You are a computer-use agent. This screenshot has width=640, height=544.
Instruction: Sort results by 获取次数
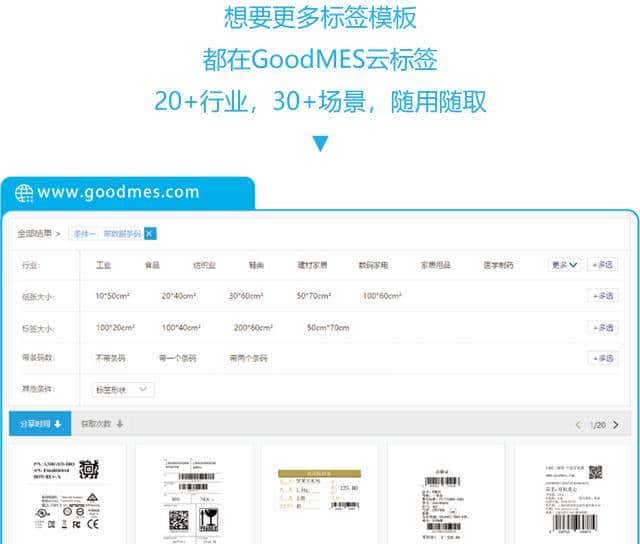coord(102,424)
